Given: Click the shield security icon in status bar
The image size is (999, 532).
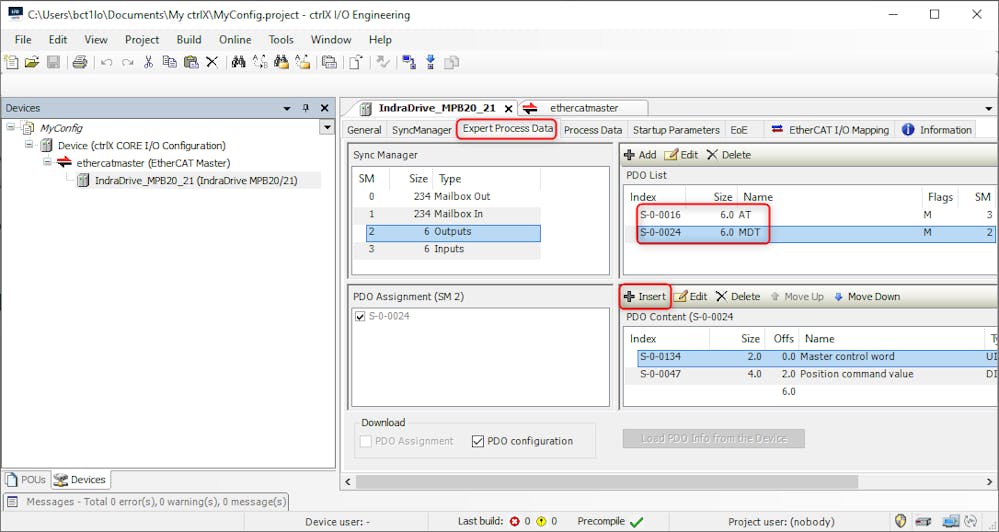Looking at the screenshot, I should tap(900, 521).
